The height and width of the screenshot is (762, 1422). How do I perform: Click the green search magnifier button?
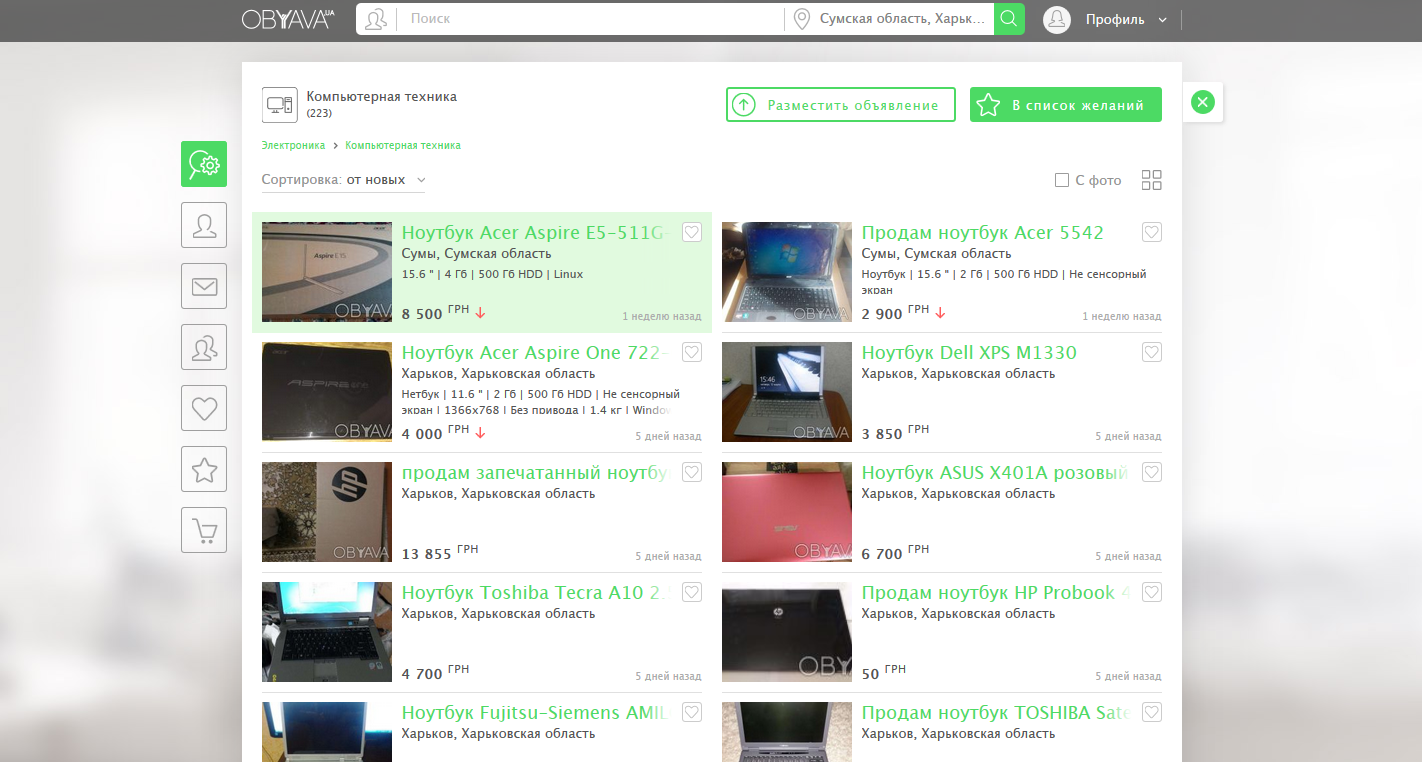coord(1009,19)
